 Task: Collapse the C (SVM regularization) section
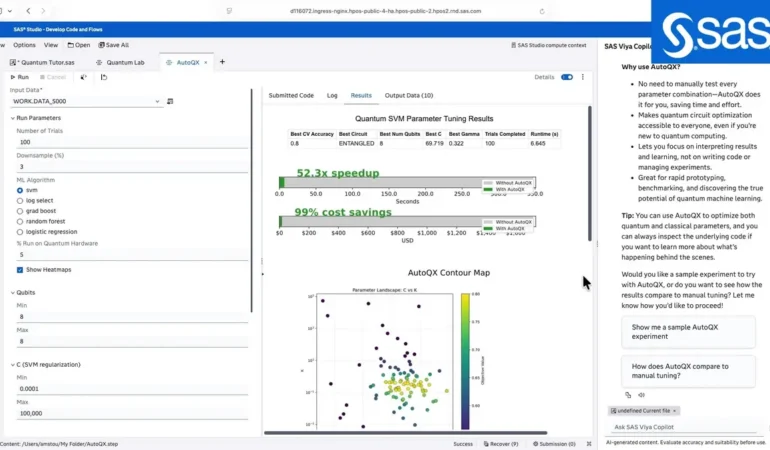[x=13, y=365]
